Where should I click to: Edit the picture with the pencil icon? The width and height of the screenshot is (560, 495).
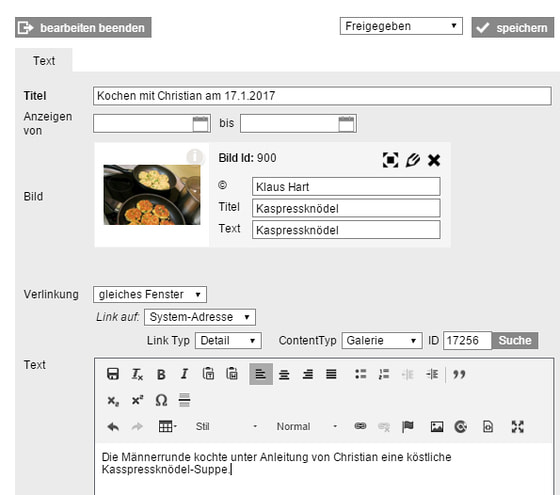tap(412, 160)
